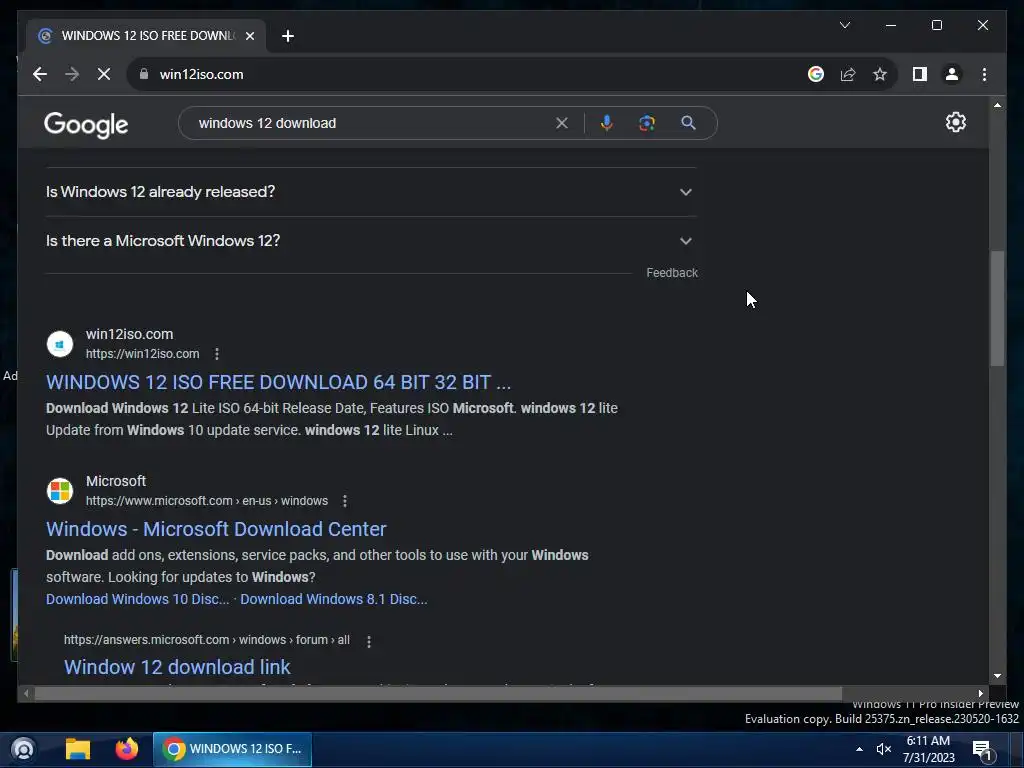This screenshot has height=768, width=1024.
Task: Open the Chrome profile avatar
Action: (x=952, y=74)
